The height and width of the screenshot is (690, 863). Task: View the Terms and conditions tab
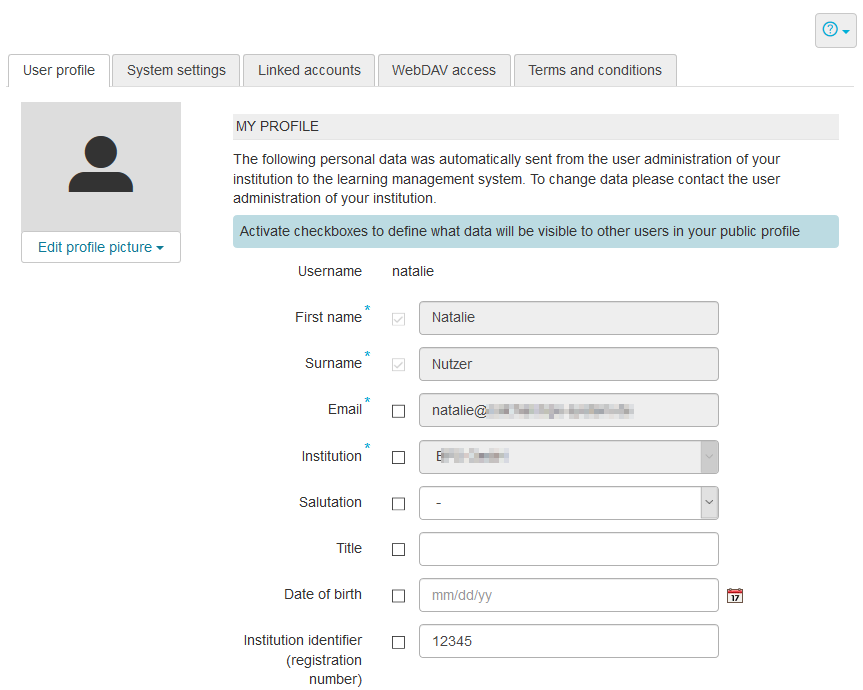(x=595, y=70)
